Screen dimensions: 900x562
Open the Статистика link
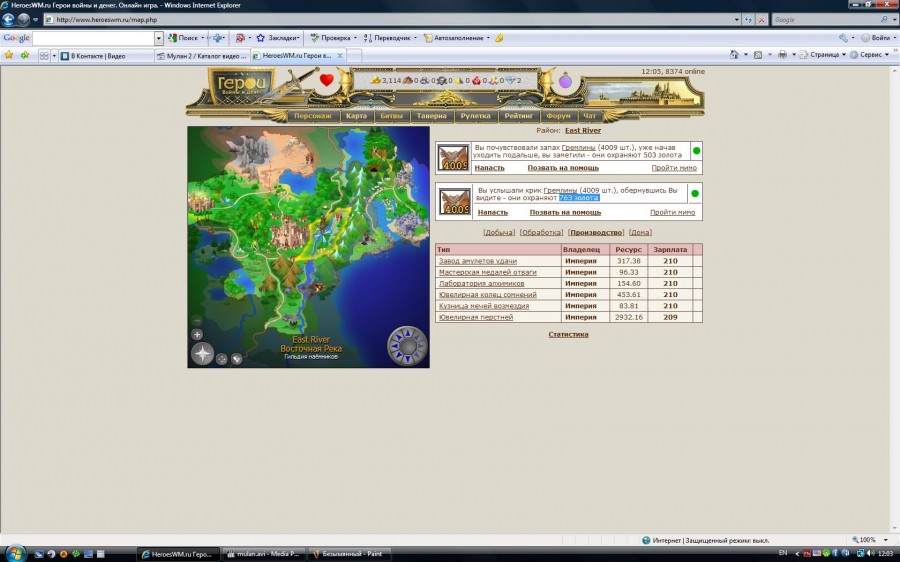point(568,334)
